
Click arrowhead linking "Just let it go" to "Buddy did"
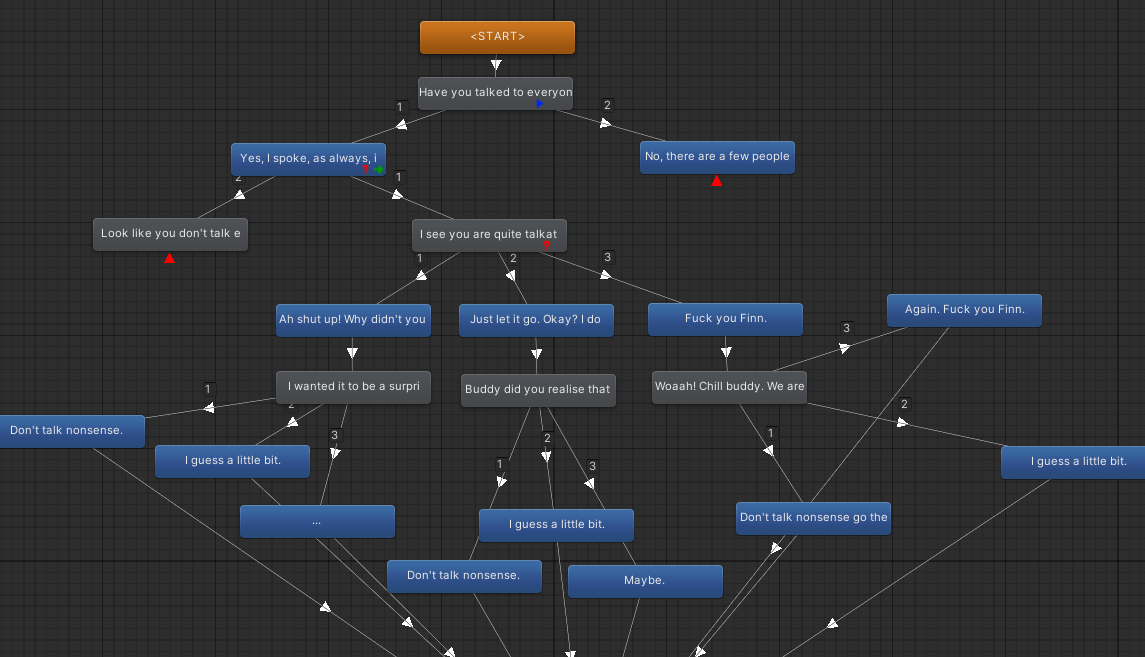537,353
